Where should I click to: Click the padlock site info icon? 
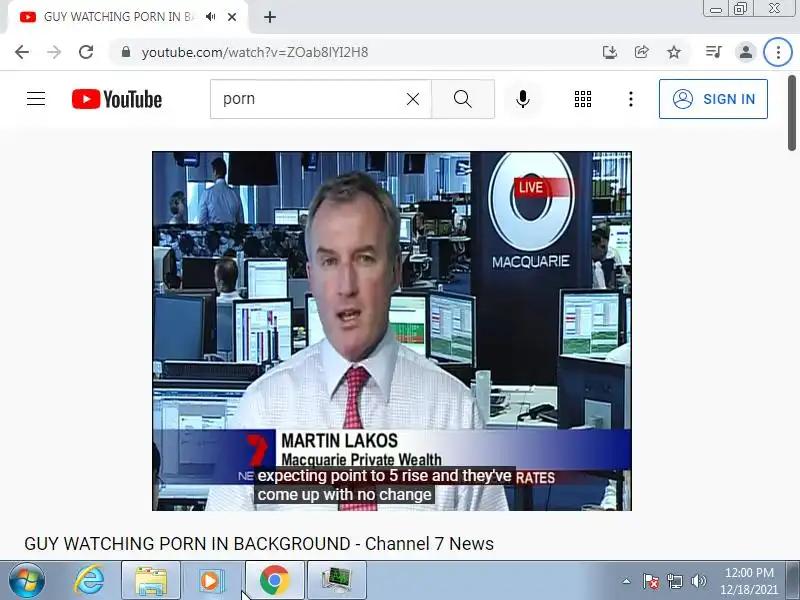(126, 52)
